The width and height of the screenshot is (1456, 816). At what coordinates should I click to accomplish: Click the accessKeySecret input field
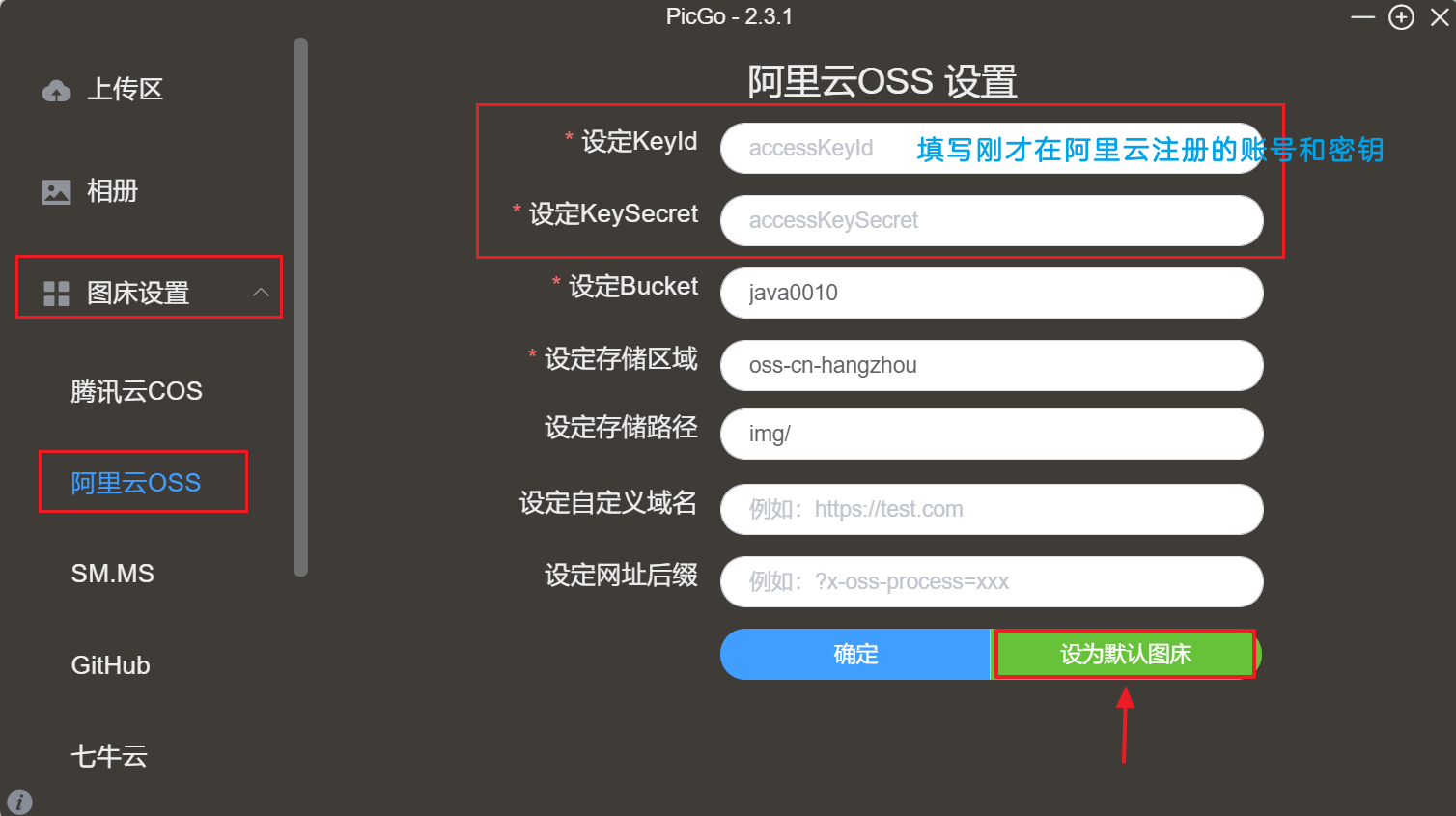992,220
